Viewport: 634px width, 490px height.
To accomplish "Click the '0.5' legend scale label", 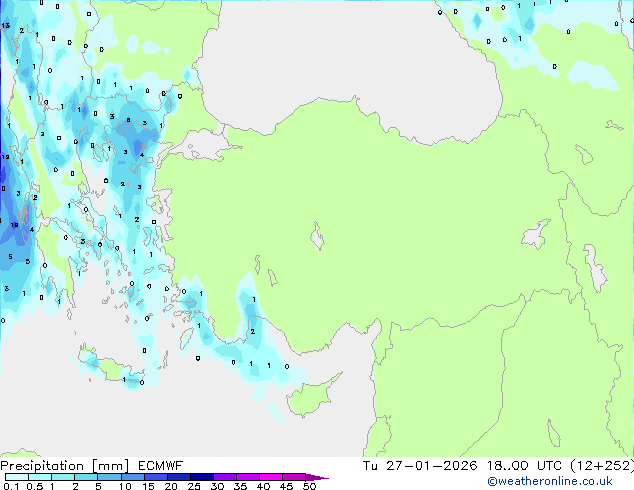I will point(34,486).
